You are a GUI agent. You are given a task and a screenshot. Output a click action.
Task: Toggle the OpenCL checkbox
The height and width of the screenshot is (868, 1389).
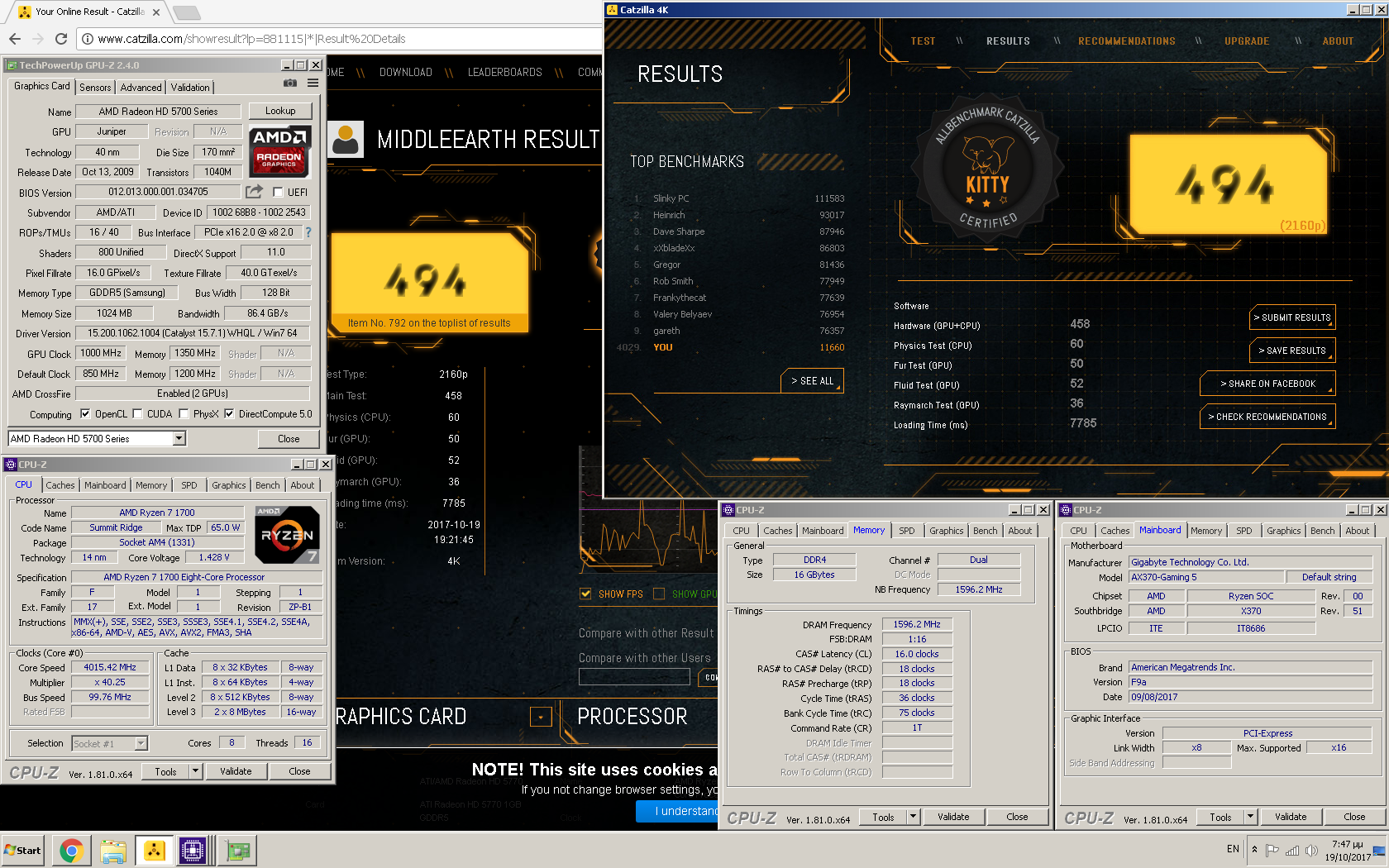(84, 413)
